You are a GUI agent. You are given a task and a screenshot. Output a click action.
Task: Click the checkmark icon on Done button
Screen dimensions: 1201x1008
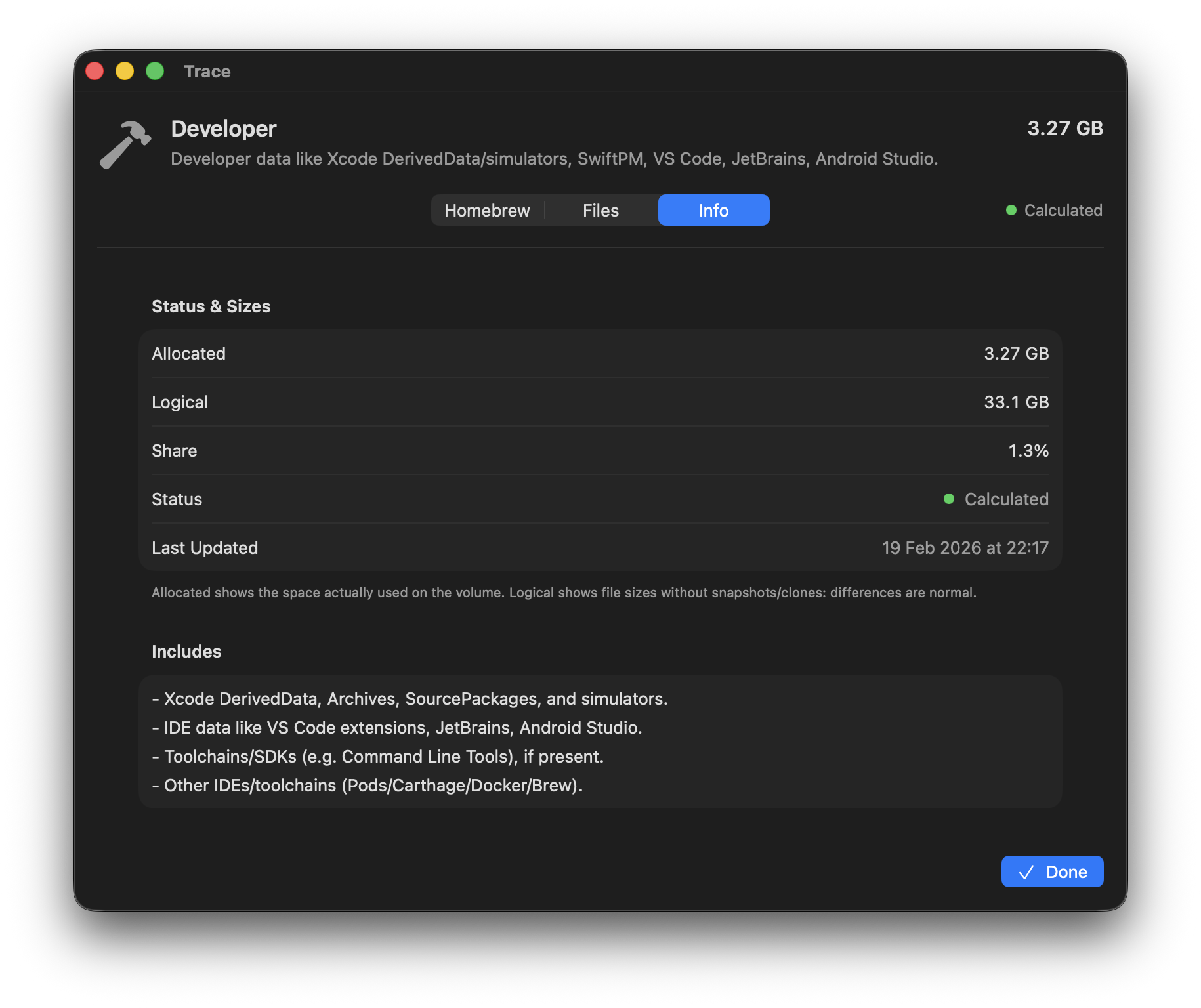click(1026, 872)
